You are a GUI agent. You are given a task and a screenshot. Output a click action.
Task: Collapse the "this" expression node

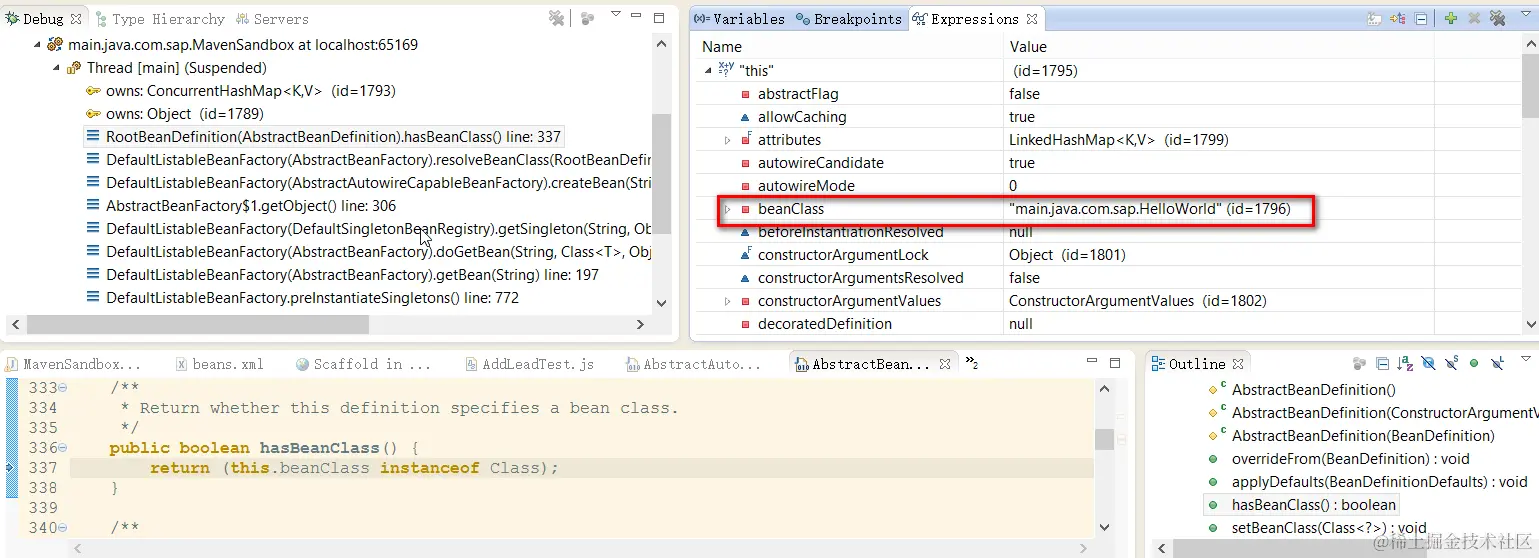pos(708,70)
